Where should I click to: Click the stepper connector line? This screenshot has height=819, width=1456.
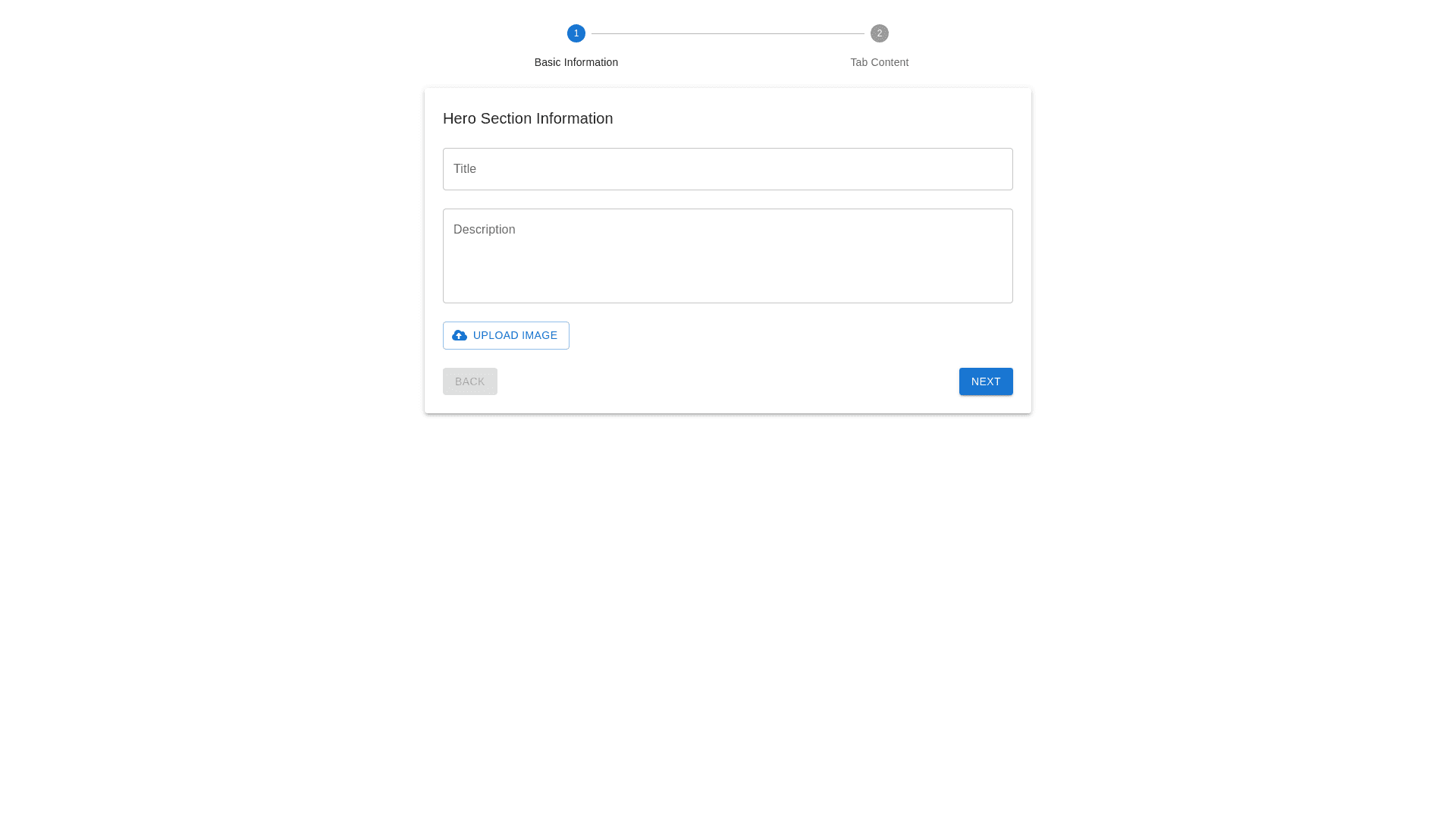[728, 33]
